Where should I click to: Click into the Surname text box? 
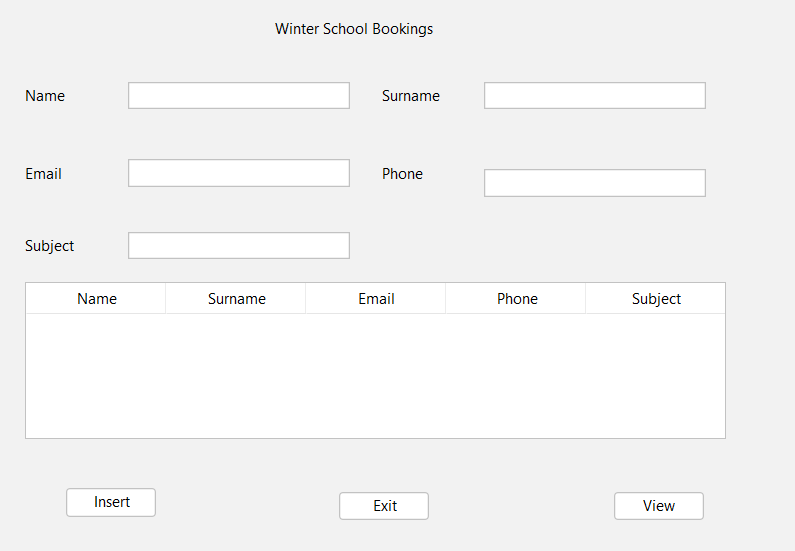pos(594,96)
